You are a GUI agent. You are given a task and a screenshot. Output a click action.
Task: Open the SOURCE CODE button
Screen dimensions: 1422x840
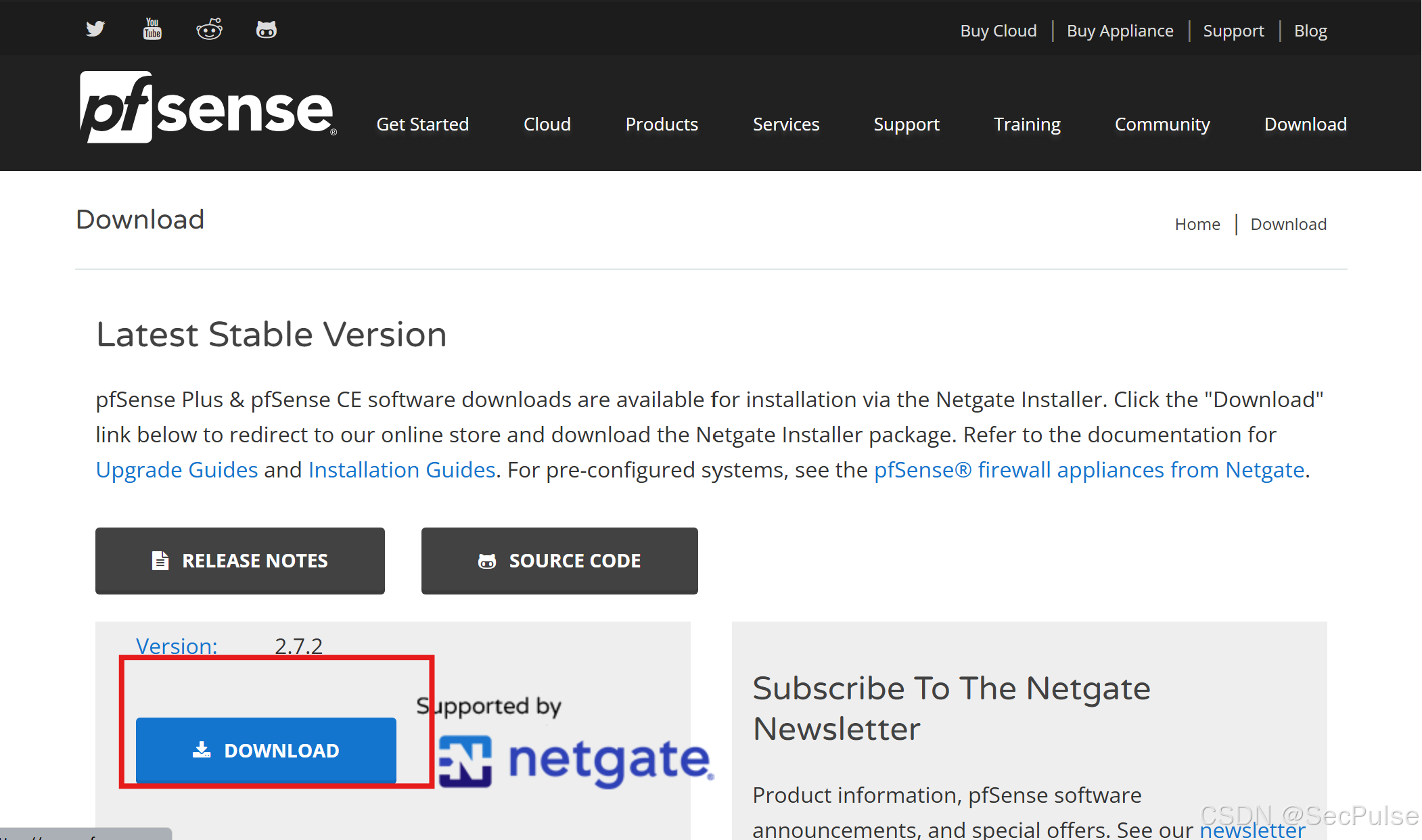coord(559,561)
